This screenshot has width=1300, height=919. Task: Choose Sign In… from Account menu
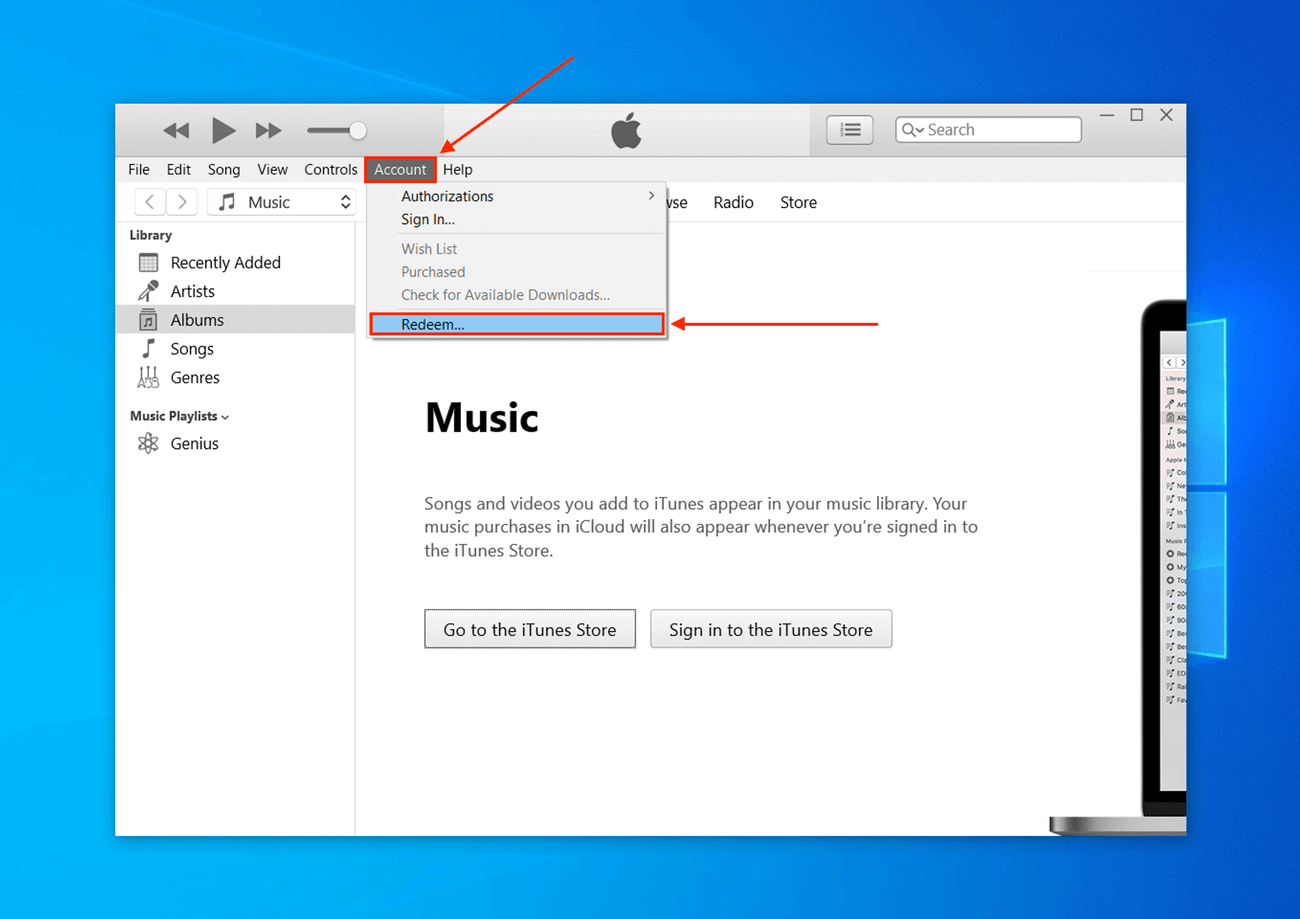(x=516, y=219)
